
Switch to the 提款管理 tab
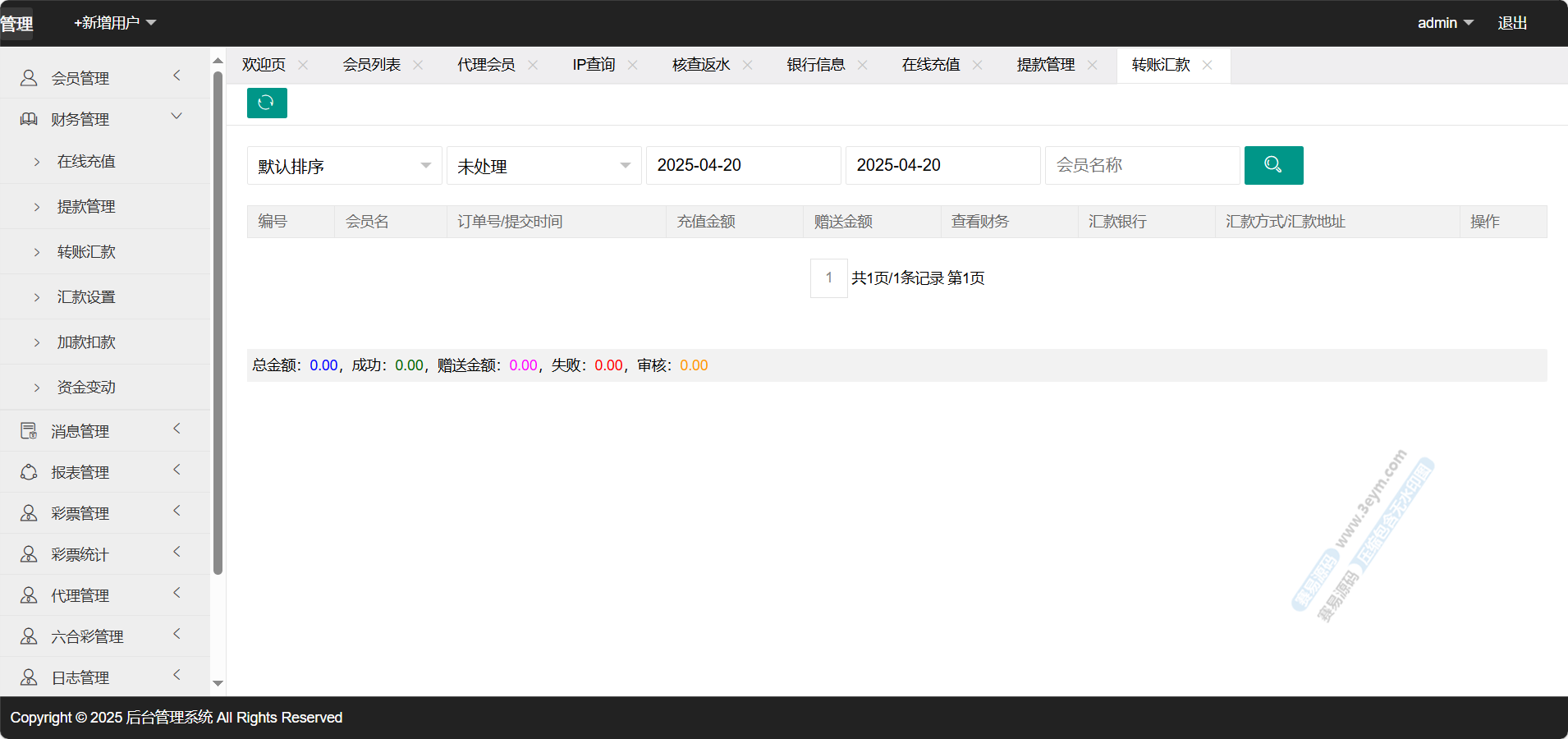coord(1045,65)
